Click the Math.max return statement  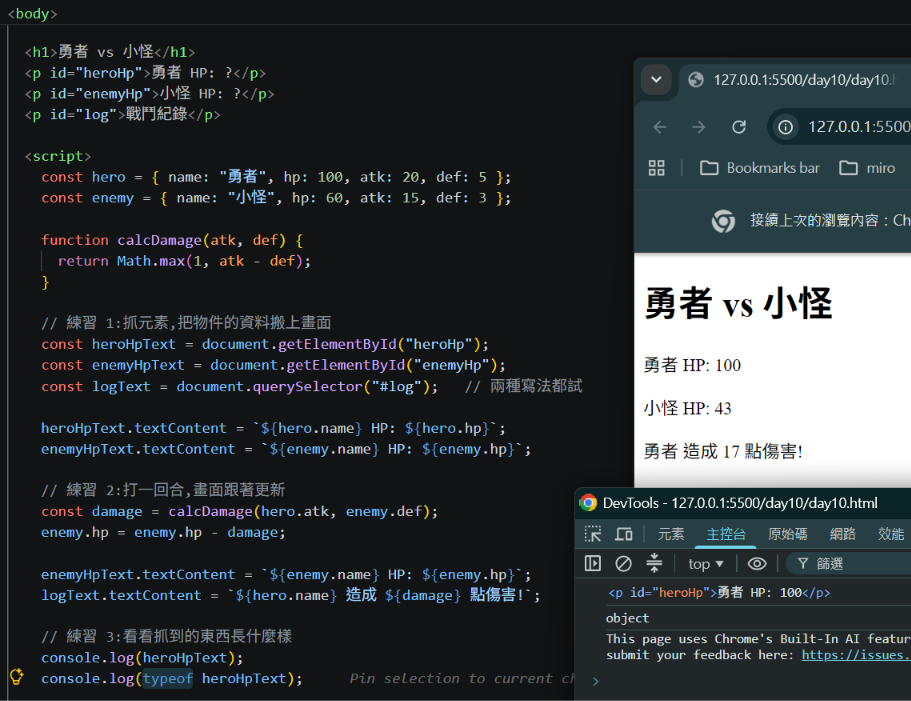[184, 261]
